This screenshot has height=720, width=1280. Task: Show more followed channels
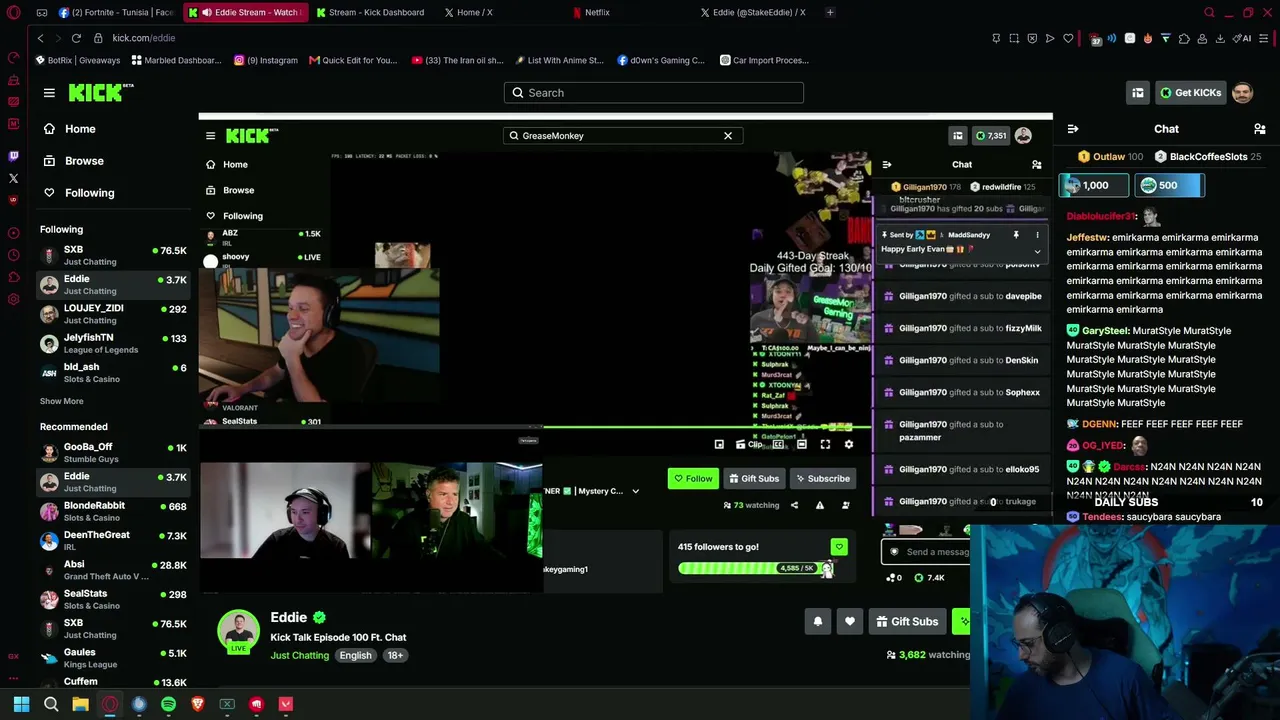click(62, 401)
